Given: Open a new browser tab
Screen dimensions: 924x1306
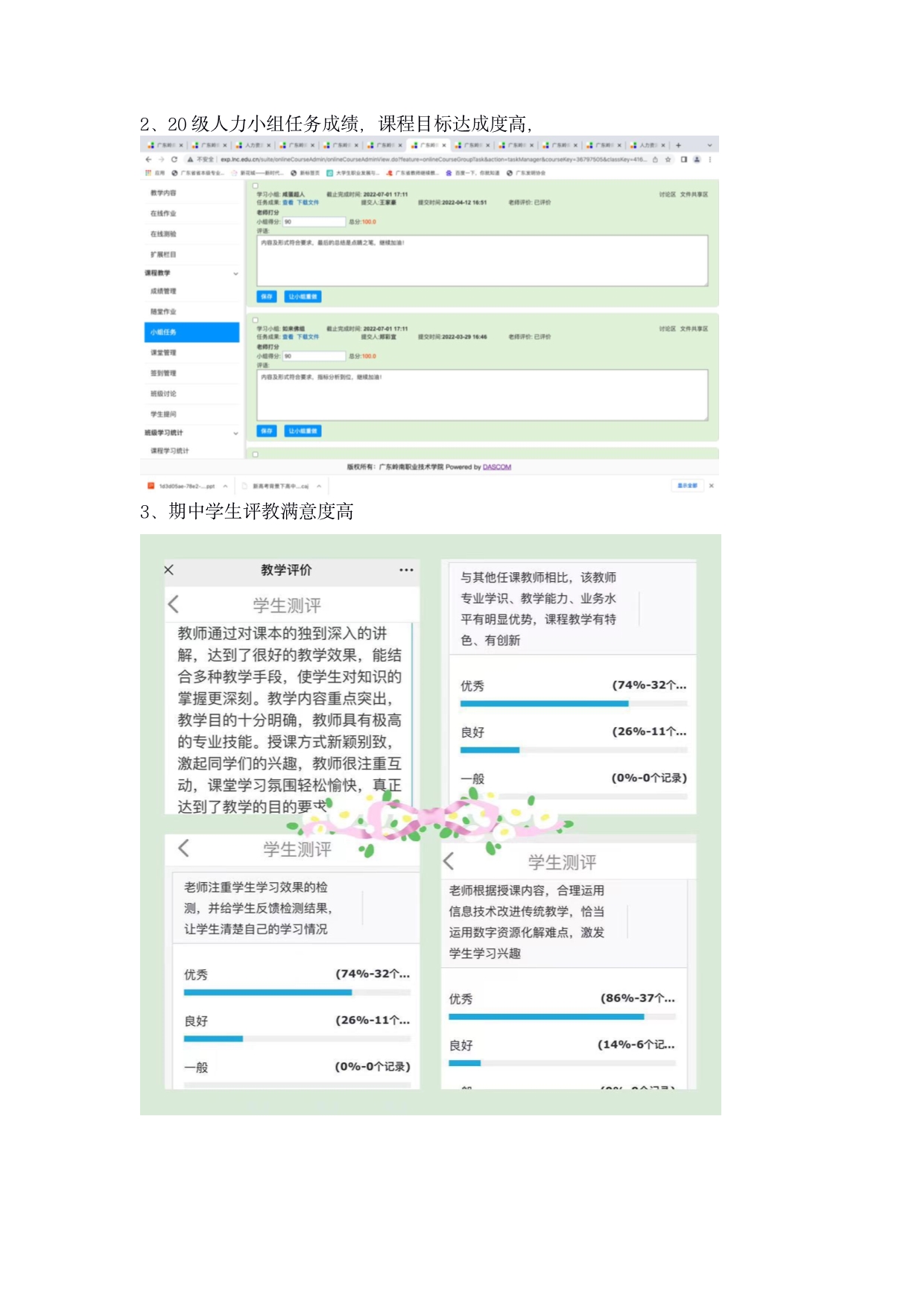Looking at the screenshot, I should pyautogui.click(x=678, y=145).
